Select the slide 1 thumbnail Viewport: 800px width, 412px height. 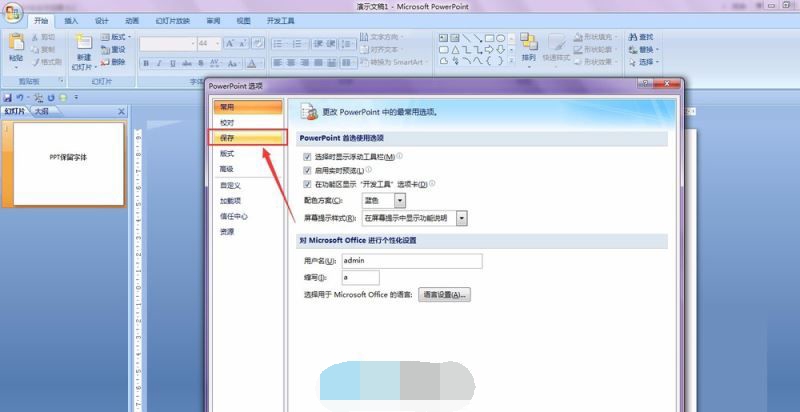(69, 157)
